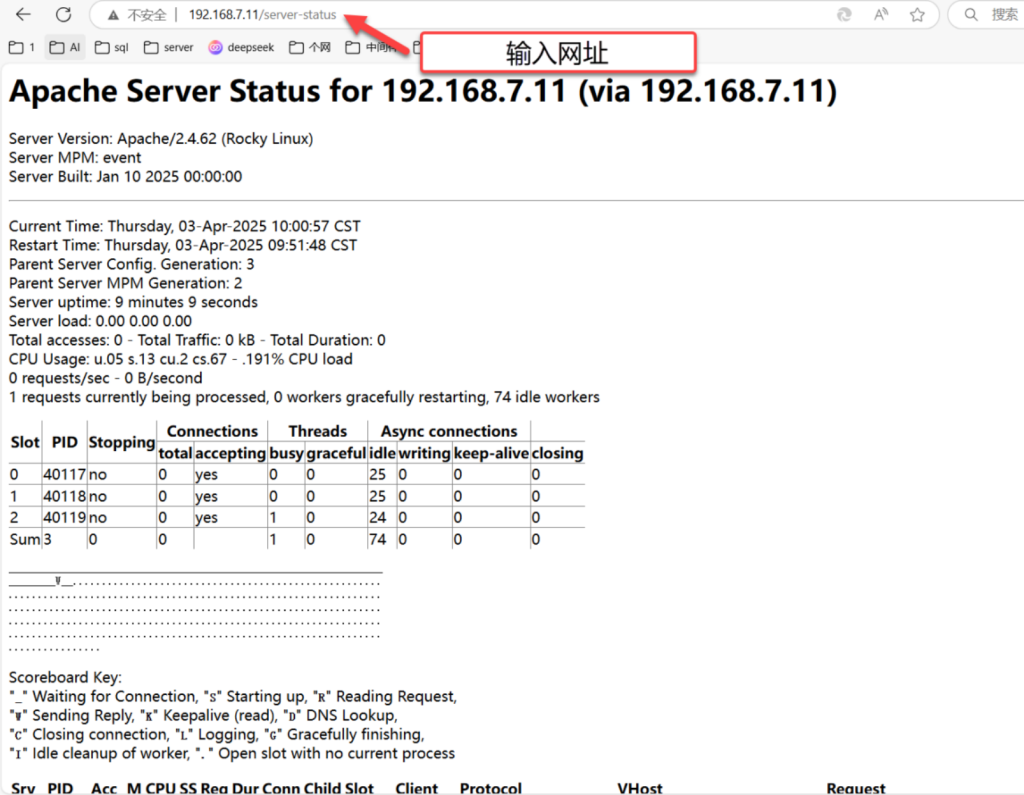The image size is (1024, 795).
Task: Click the Apache Server Status heading
Action: pos(422,91)
